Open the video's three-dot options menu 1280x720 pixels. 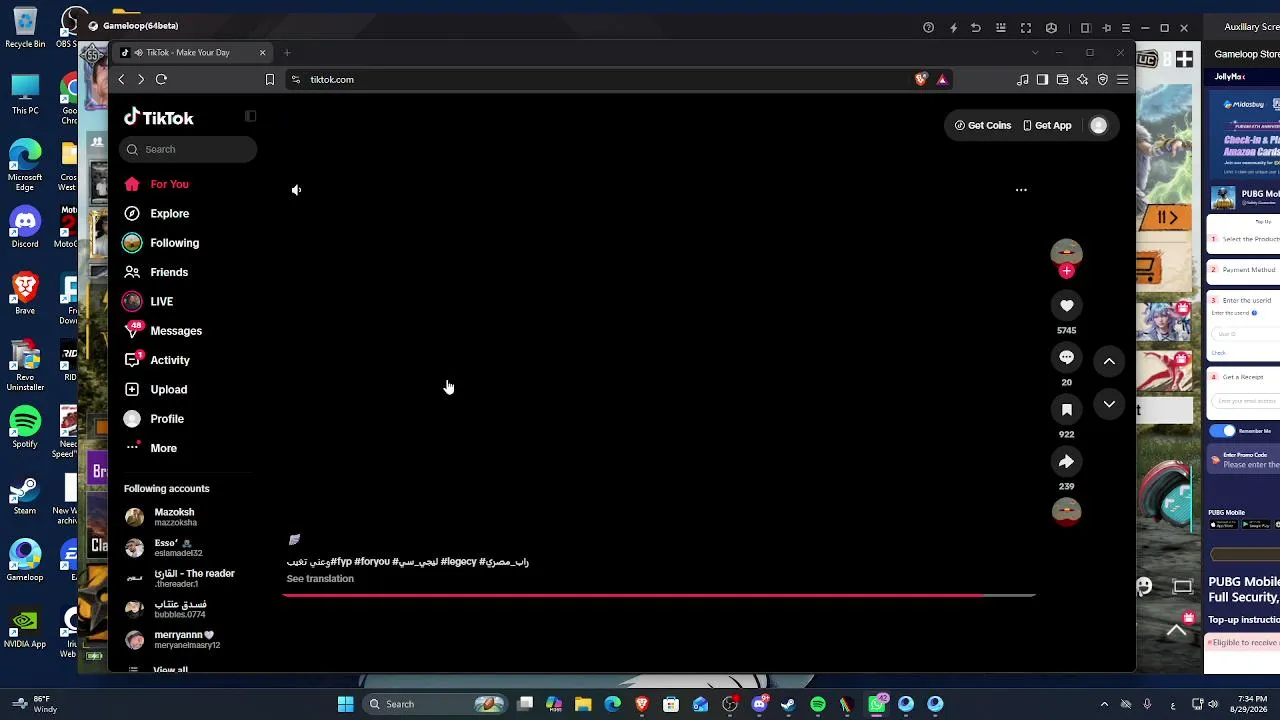pos(1021,190)
